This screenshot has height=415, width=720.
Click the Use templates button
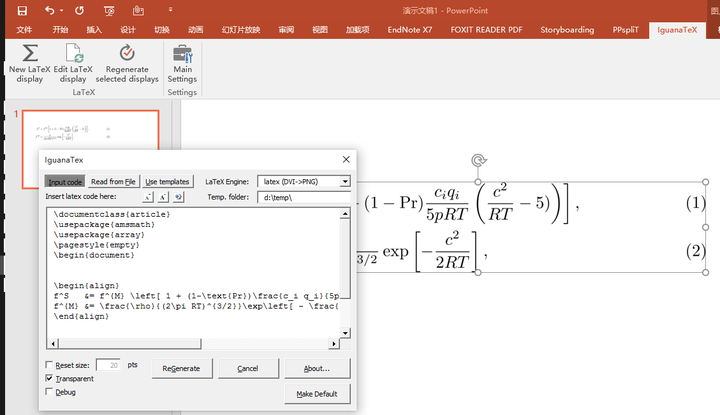tap(167, 182)
